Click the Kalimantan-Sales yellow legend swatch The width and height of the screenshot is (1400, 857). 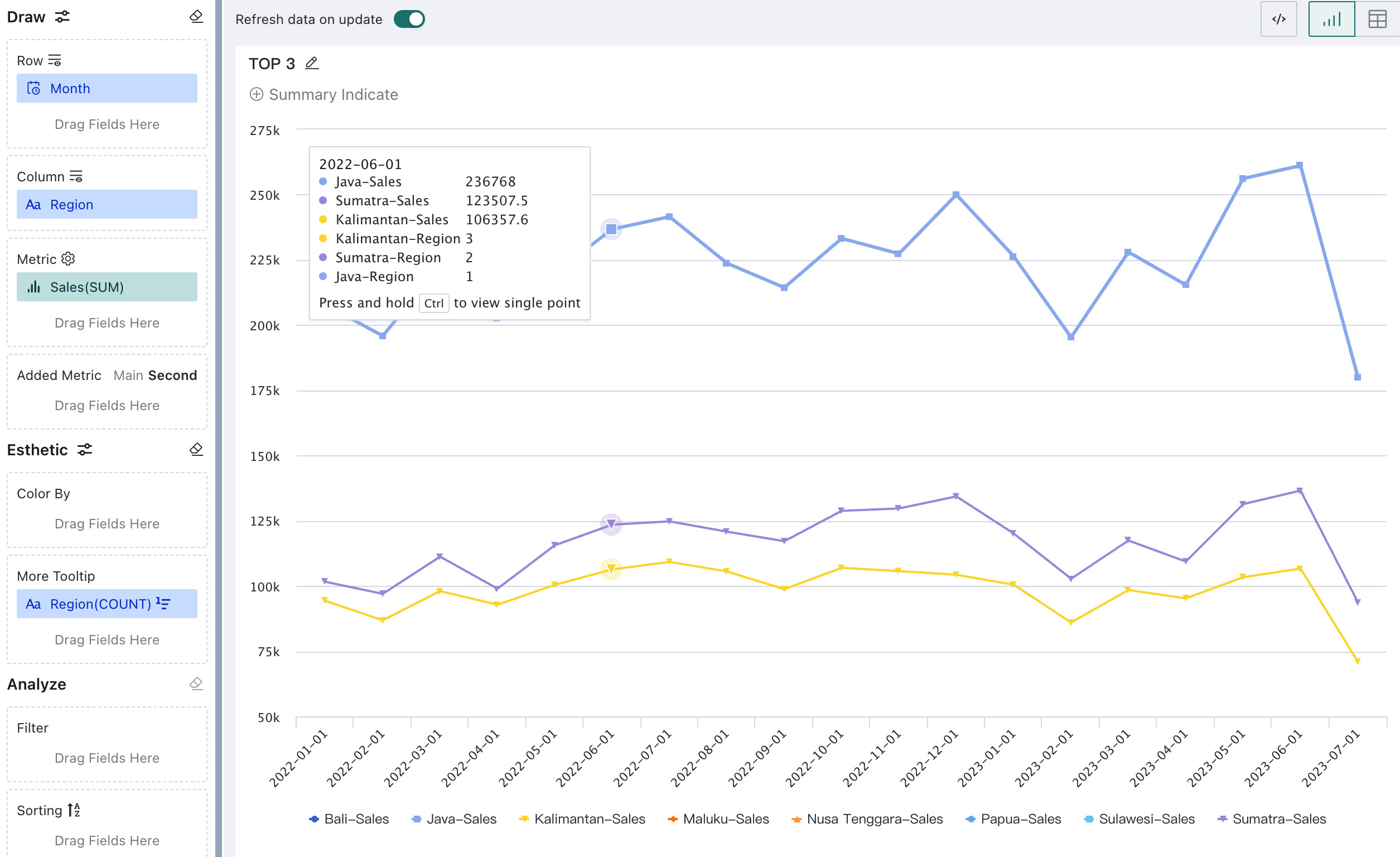coord(524,819)
